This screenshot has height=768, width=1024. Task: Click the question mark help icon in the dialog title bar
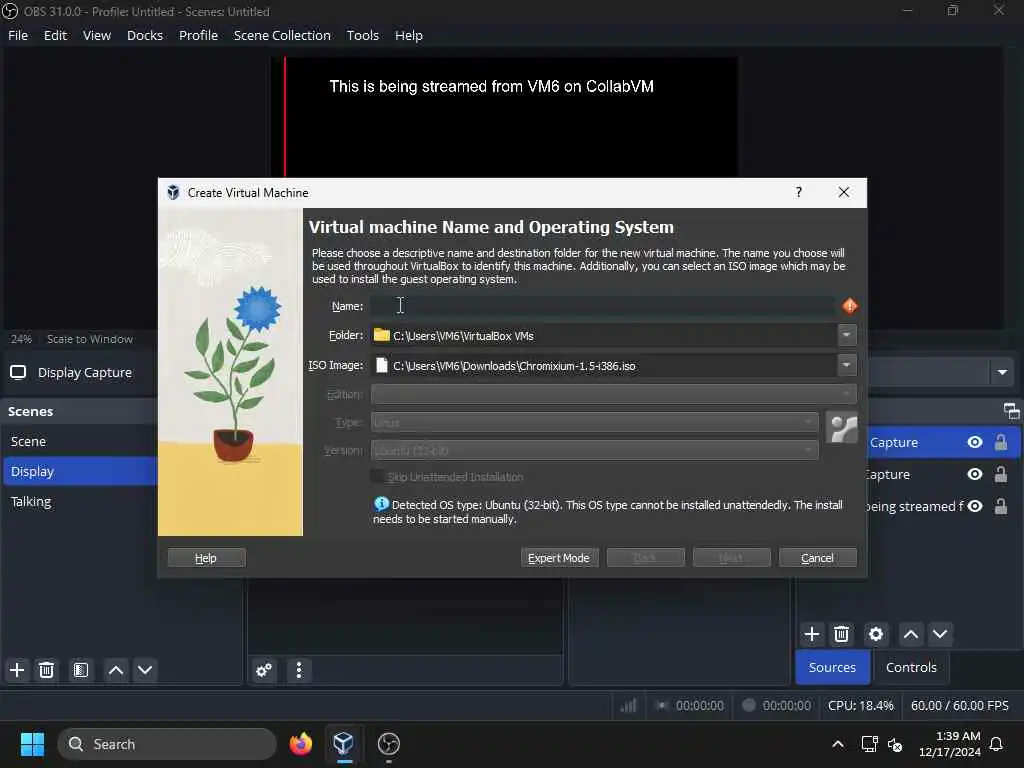pyautogui.click(x=799, y=192)
